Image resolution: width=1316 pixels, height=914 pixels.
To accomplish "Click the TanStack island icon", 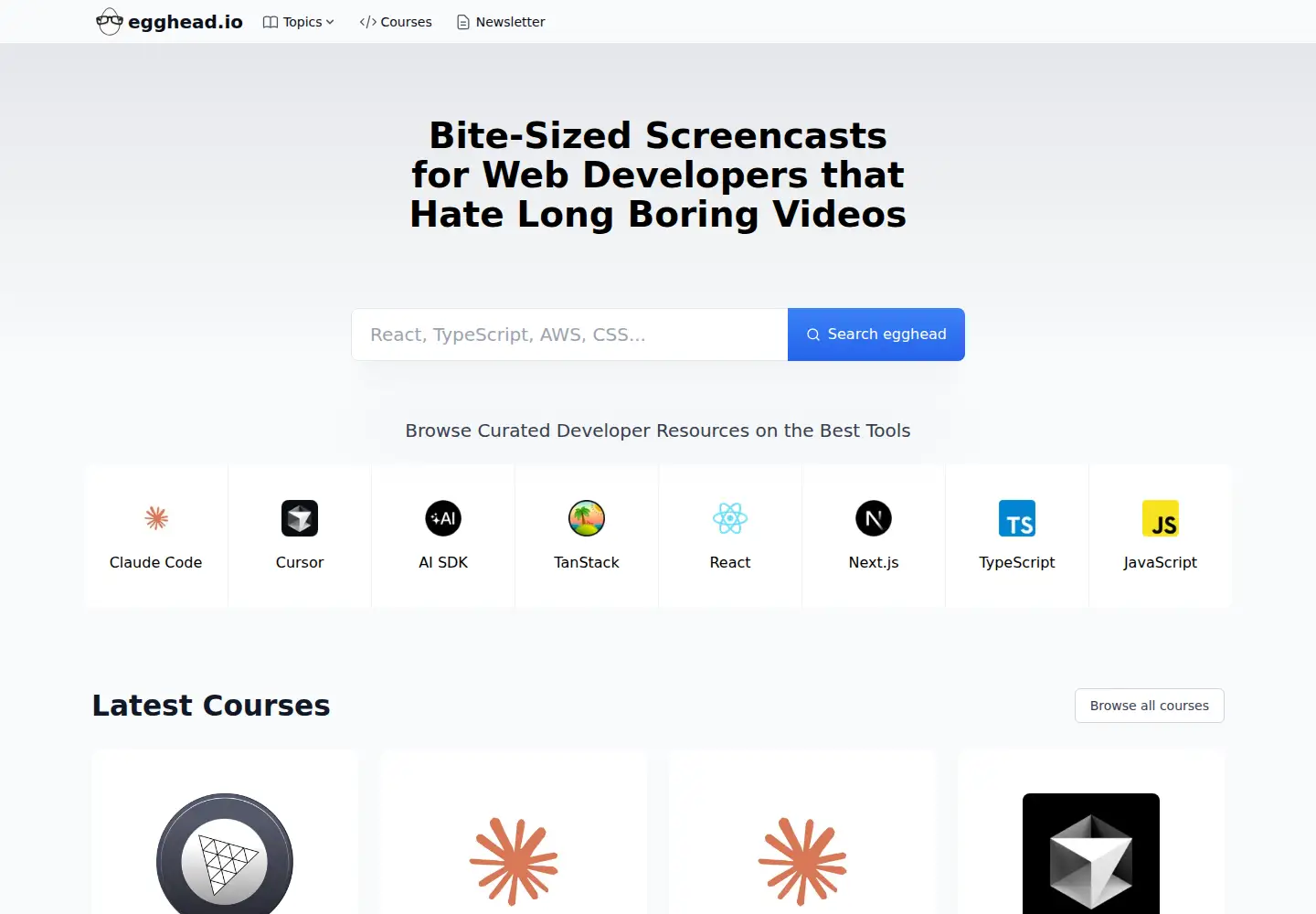I will (x=587, y=518).
